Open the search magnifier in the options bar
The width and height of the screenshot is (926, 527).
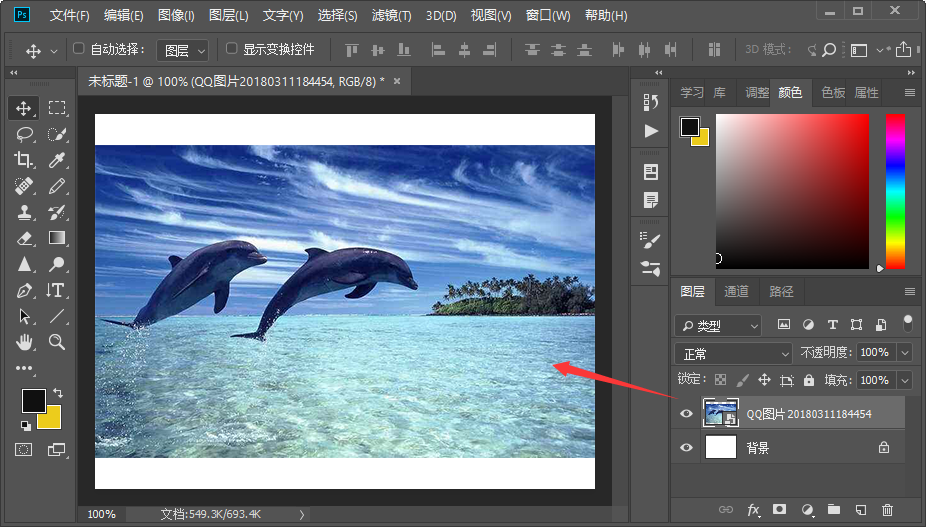pyautogui.click(x=829, y=50)
